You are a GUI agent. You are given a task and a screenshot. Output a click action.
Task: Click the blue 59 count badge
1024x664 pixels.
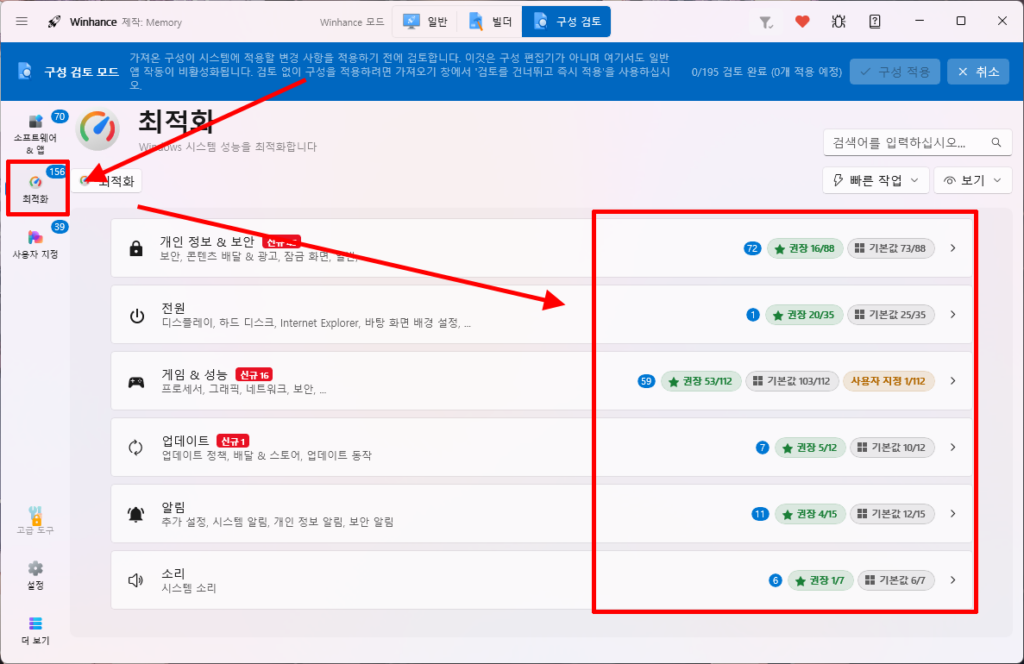646,381
